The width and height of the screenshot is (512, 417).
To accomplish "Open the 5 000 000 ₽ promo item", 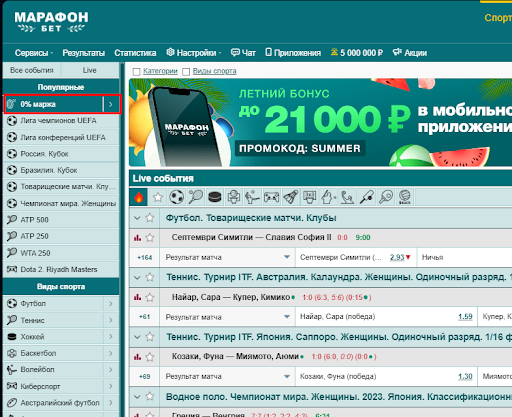I will coord(357,53).
